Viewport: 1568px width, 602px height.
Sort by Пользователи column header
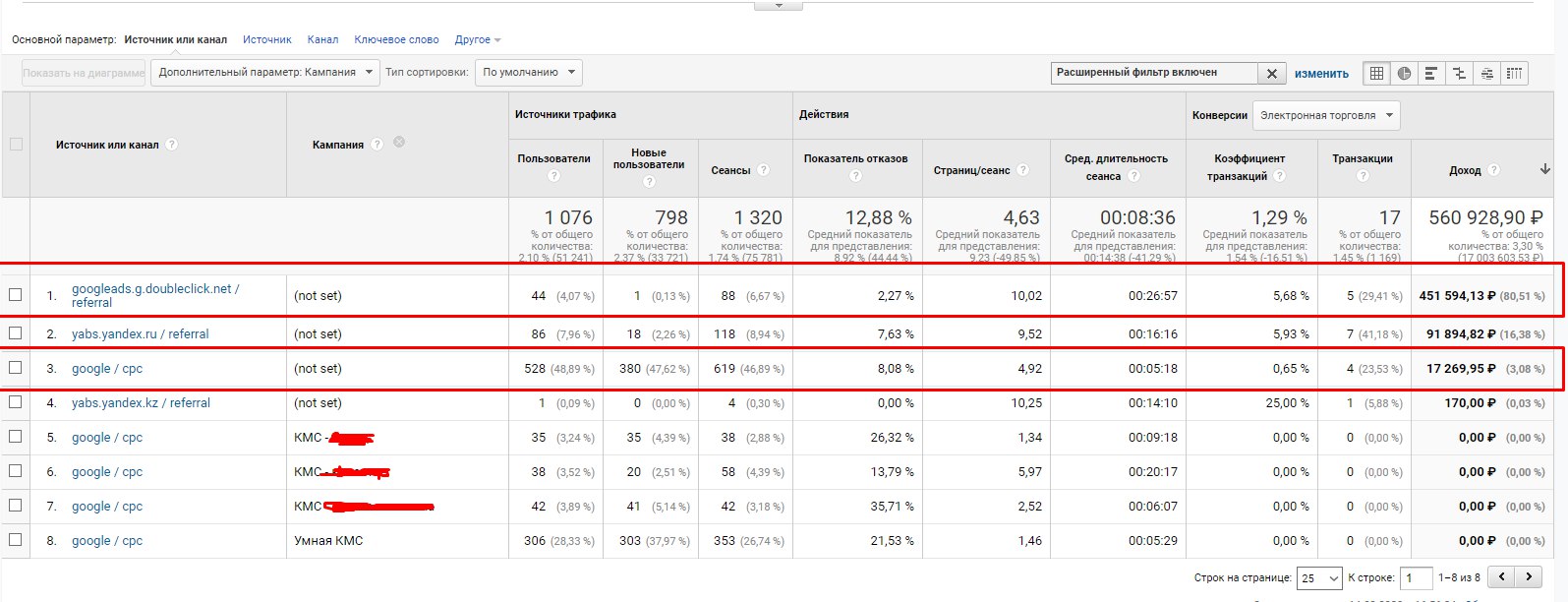pos(553,158)
